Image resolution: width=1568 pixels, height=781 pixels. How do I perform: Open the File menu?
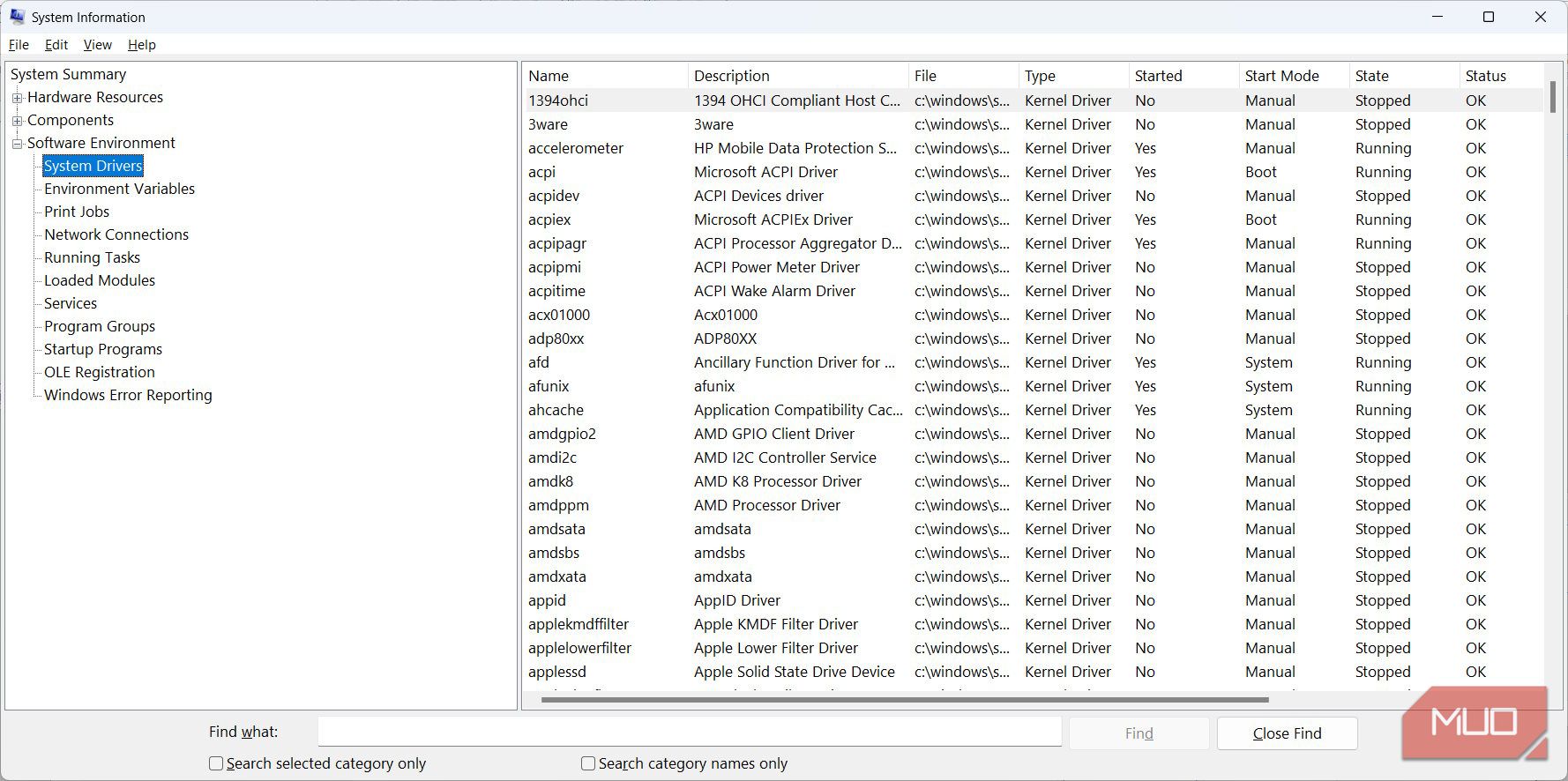coord(19,45)
